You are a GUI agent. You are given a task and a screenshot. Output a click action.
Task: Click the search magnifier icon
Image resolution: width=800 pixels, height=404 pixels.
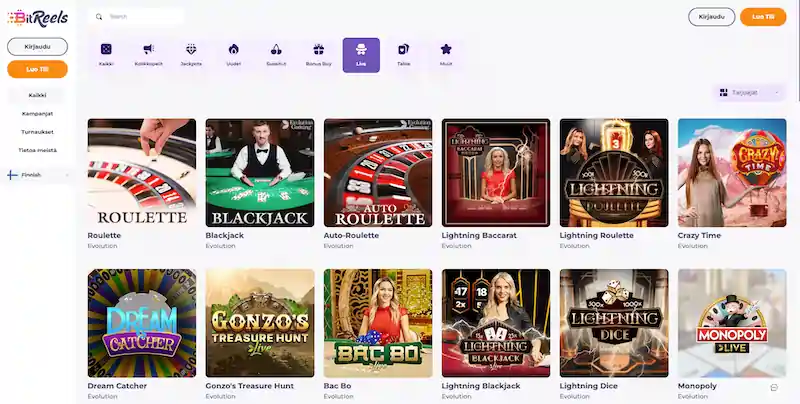(x=99, y=16)
